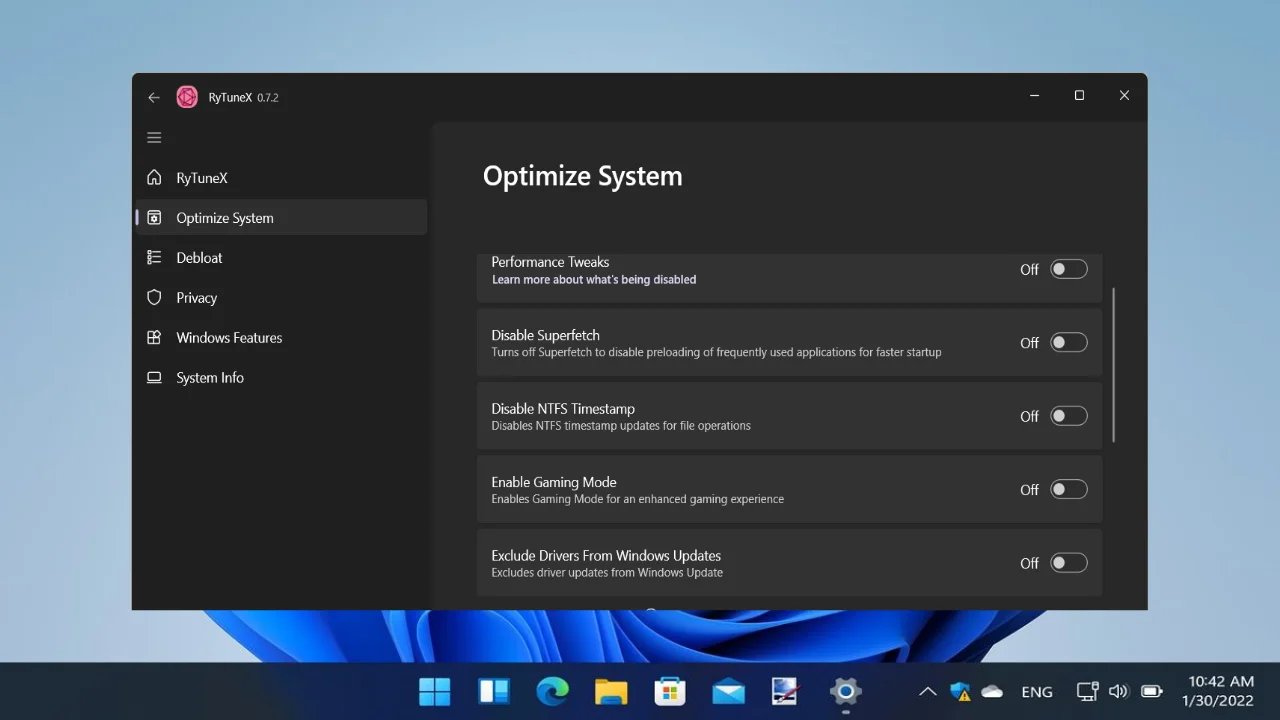Click the OneDrive cloud tray icon
The image size is (1280, 720).
click(992, 691)
